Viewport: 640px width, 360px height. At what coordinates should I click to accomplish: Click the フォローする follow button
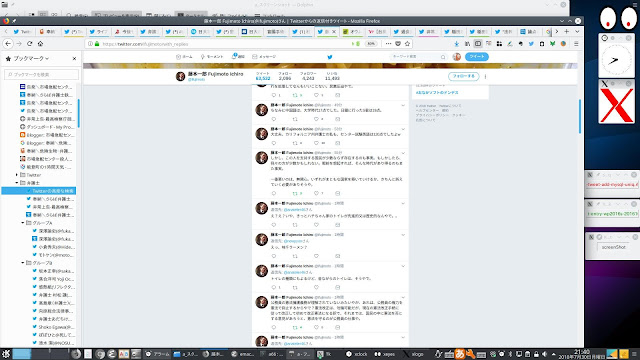[464, 76]
